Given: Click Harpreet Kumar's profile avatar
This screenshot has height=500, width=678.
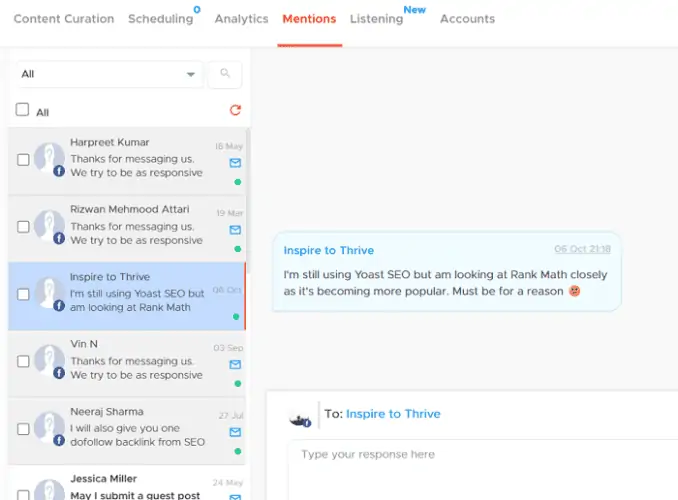Looking at the screenshot, I should 49,159.
